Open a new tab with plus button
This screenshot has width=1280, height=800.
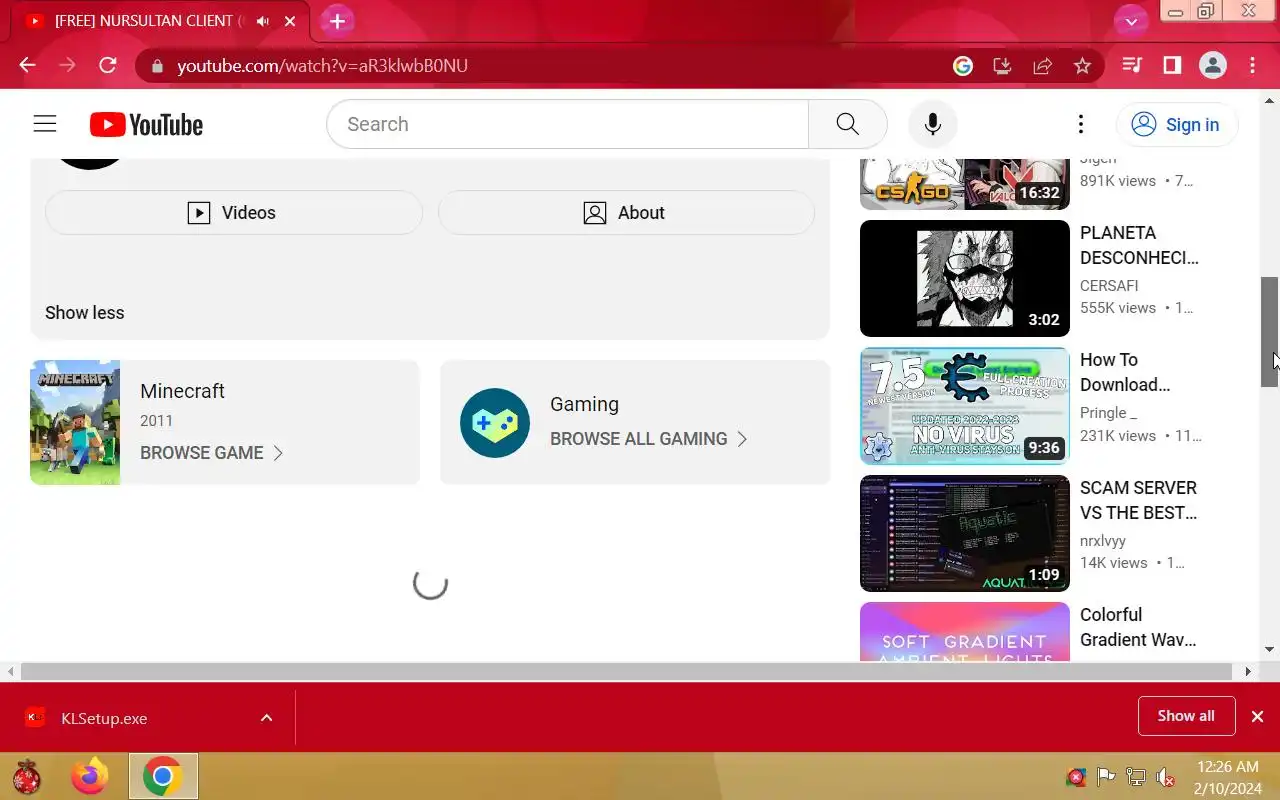pyautogui.click(x=337, y=21)
